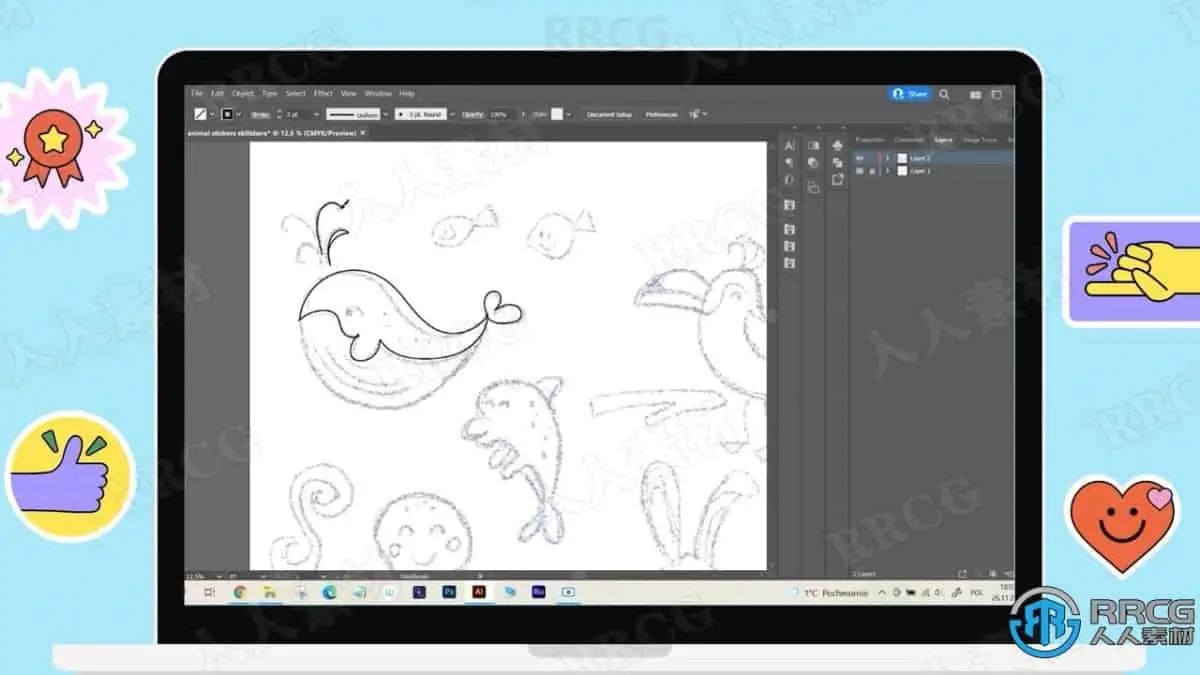Open the Window menu
1200x675 pixels.
coord(378,93)
